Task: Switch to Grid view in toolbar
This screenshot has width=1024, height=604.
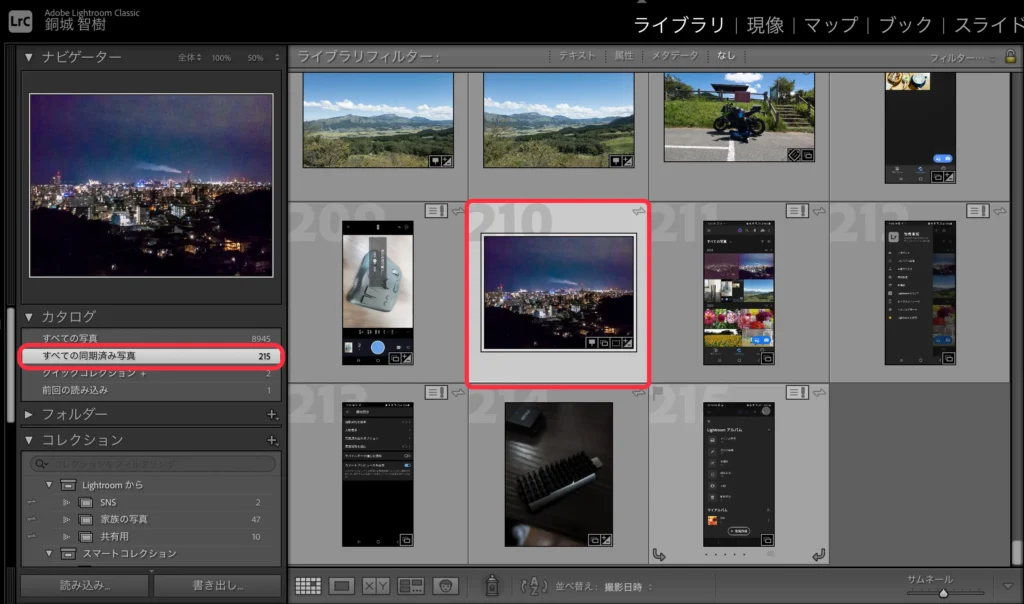Action: 308,586
